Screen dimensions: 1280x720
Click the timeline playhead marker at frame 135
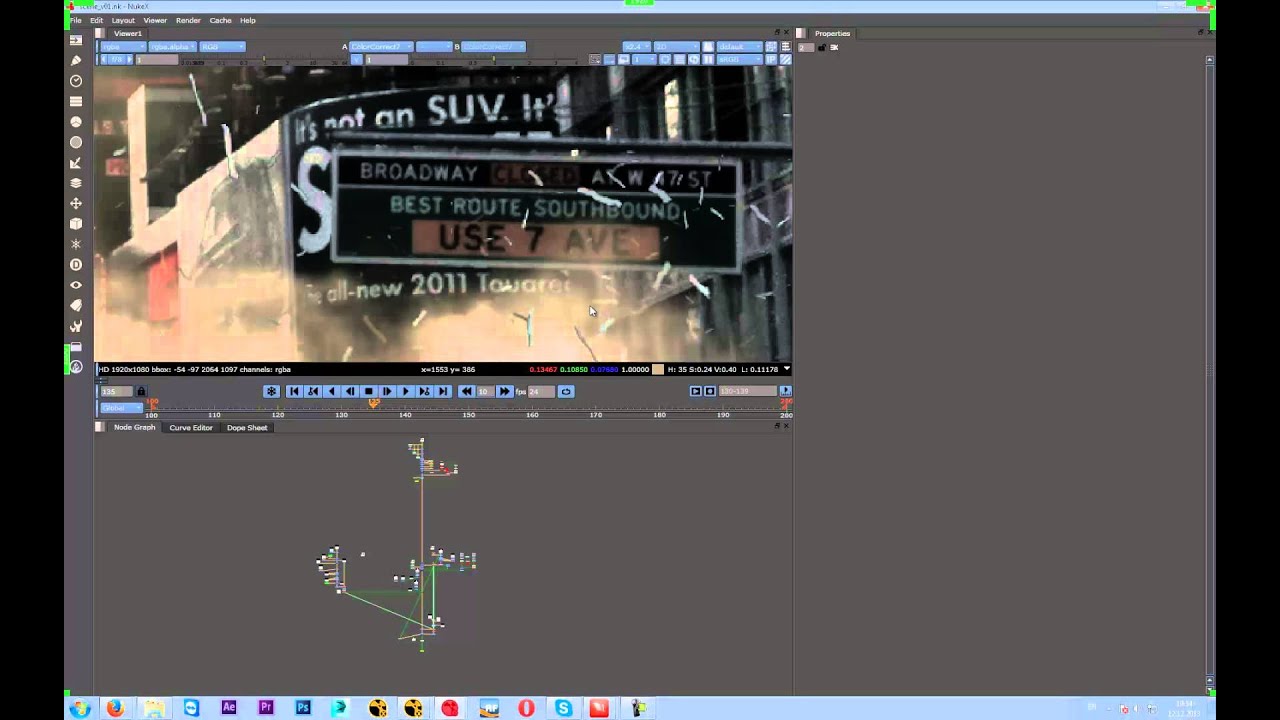[x=373, y=403]
